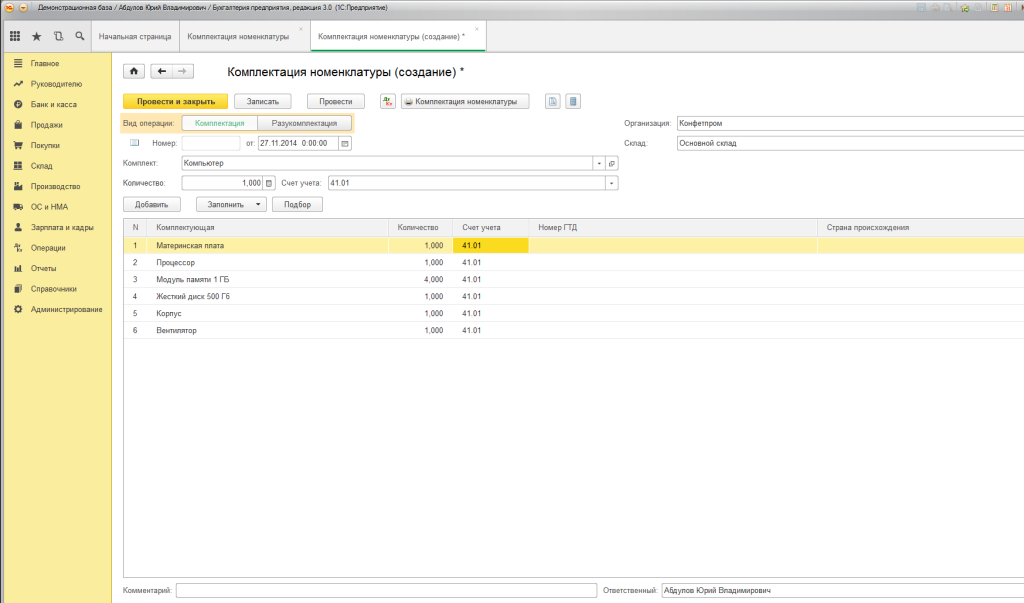1024x603 pixels.
Task: Click the Ответственный field
Action: tap(842, 591)
